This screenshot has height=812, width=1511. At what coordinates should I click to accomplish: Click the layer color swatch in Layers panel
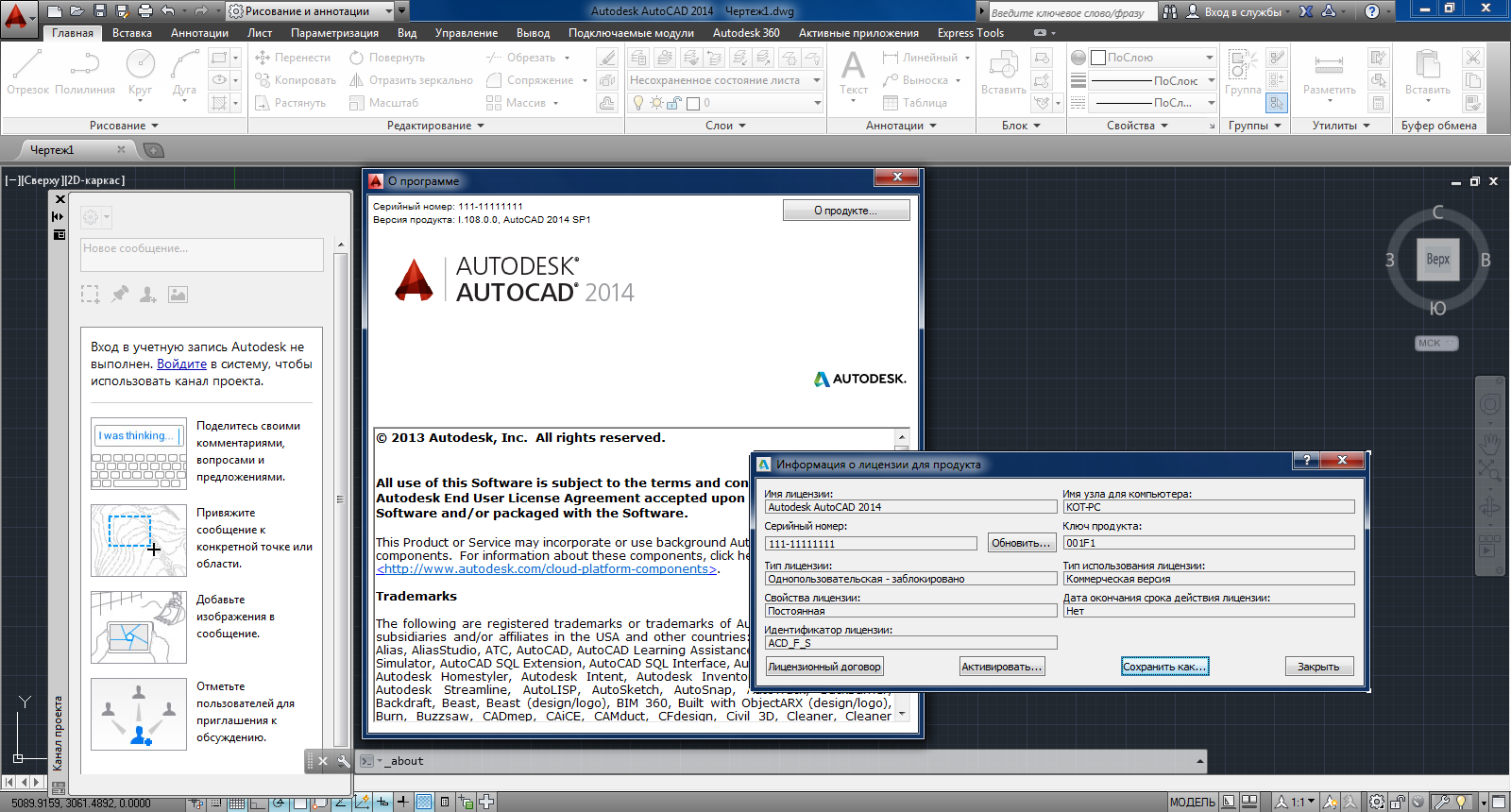[x=693, y=103]
